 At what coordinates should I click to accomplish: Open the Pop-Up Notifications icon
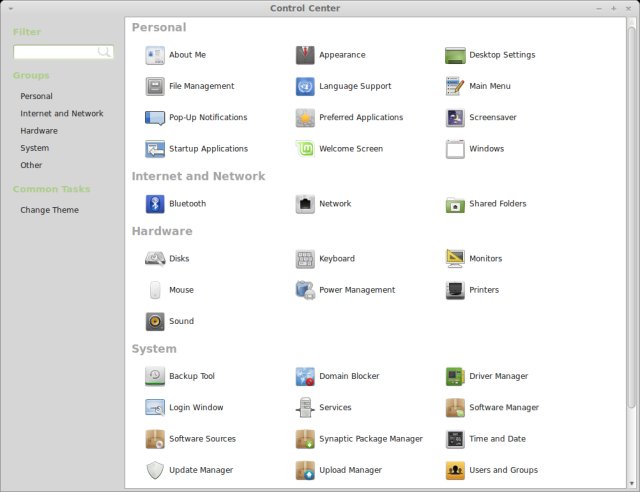click(155, 118)
